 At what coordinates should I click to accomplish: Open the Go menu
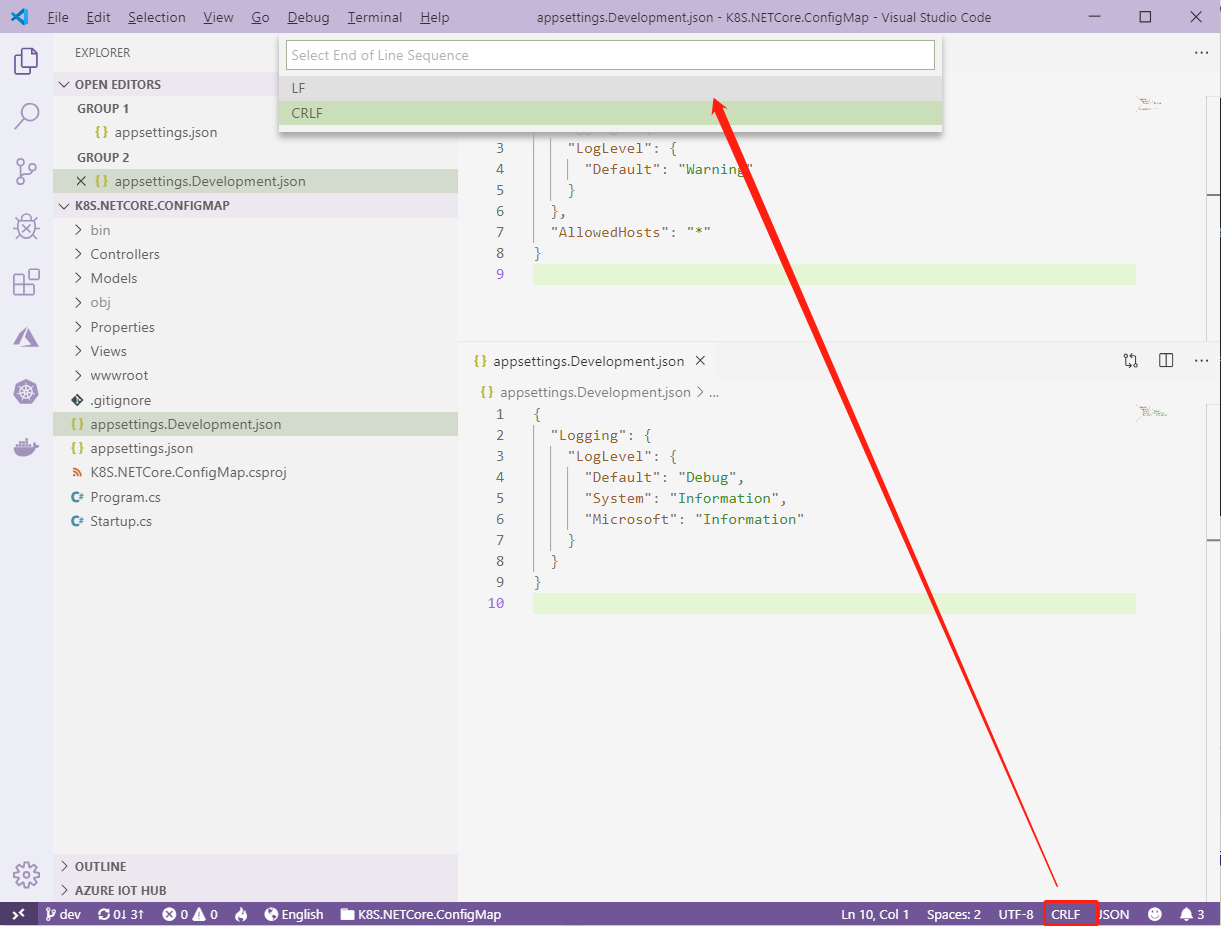click(x=260, y=17)
